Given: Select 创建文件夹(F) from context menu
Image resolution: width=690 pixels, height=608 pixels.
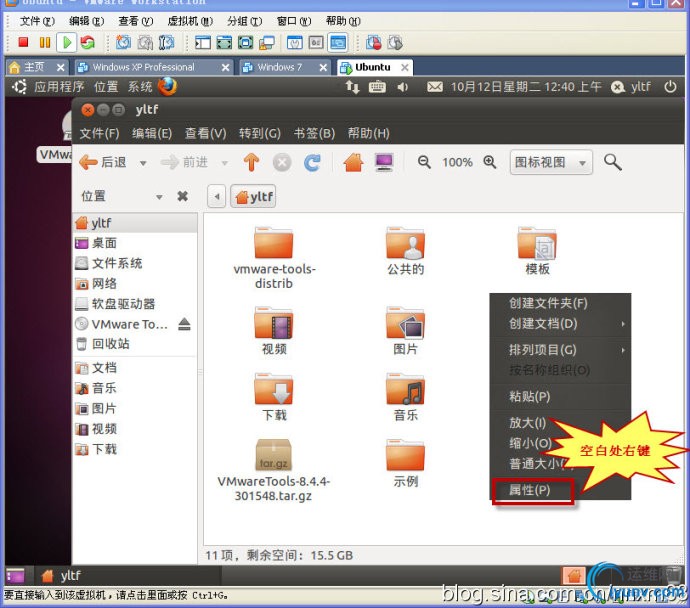Looking at the screenshot, I should tap(560, 303).
